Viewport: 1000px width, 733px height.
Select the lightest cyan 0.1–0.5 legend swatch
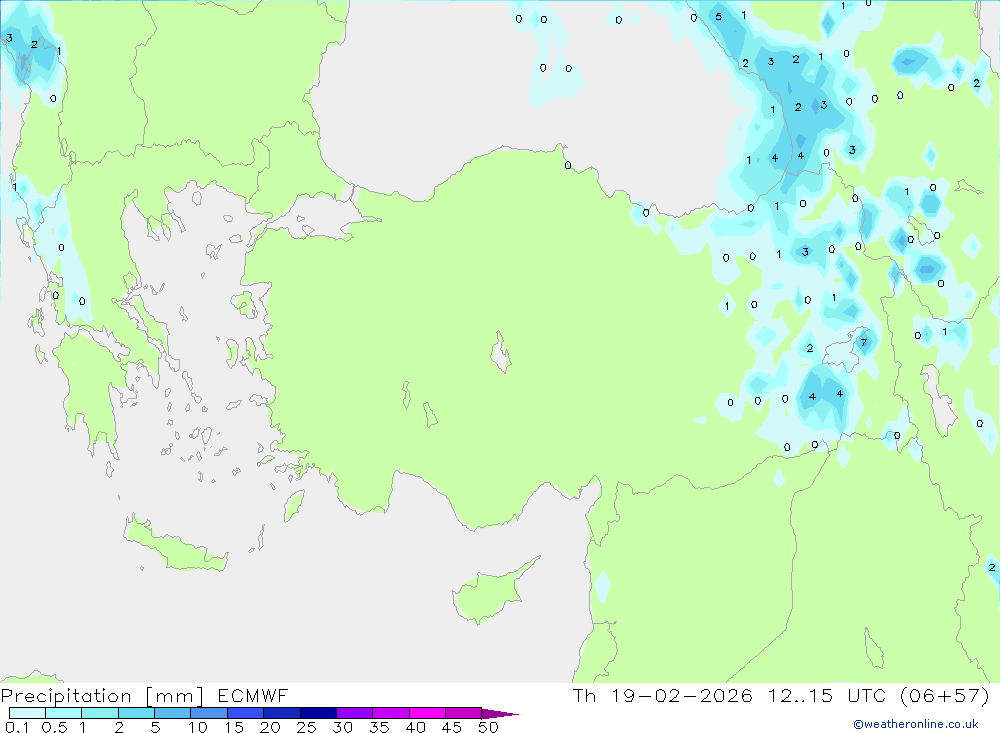click(27, 713)
